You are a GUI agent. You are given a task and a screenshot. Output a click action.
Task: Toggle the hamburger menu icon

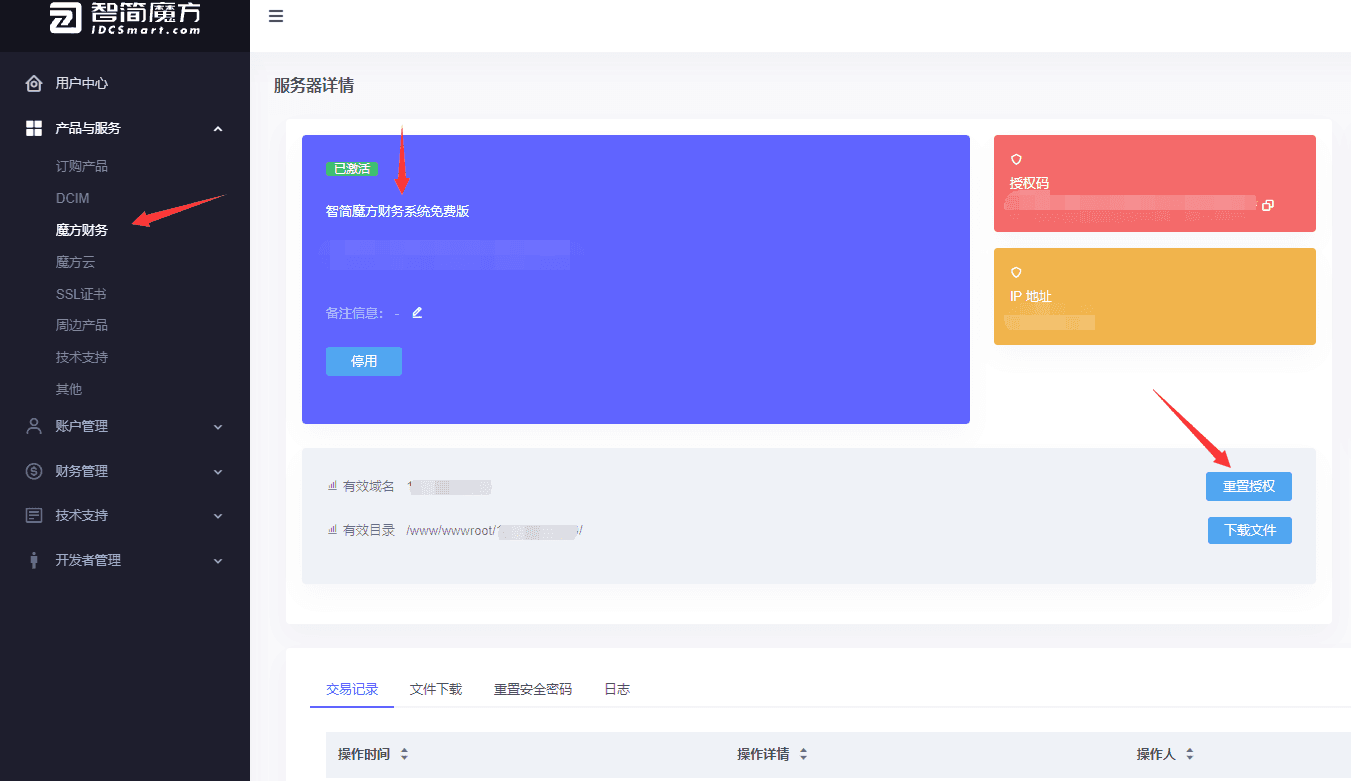276,17
